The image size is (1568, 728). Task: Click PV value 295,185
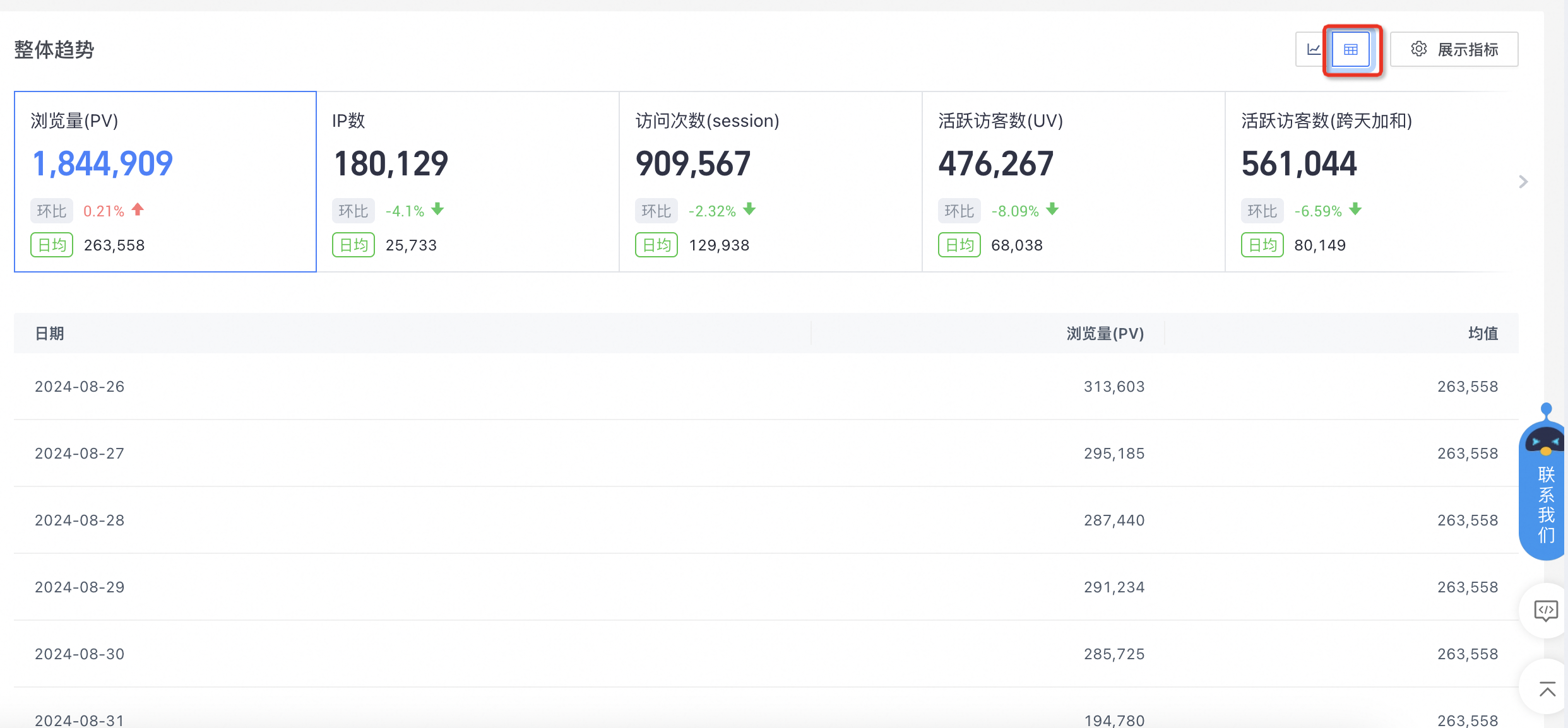click(1114, 453)
